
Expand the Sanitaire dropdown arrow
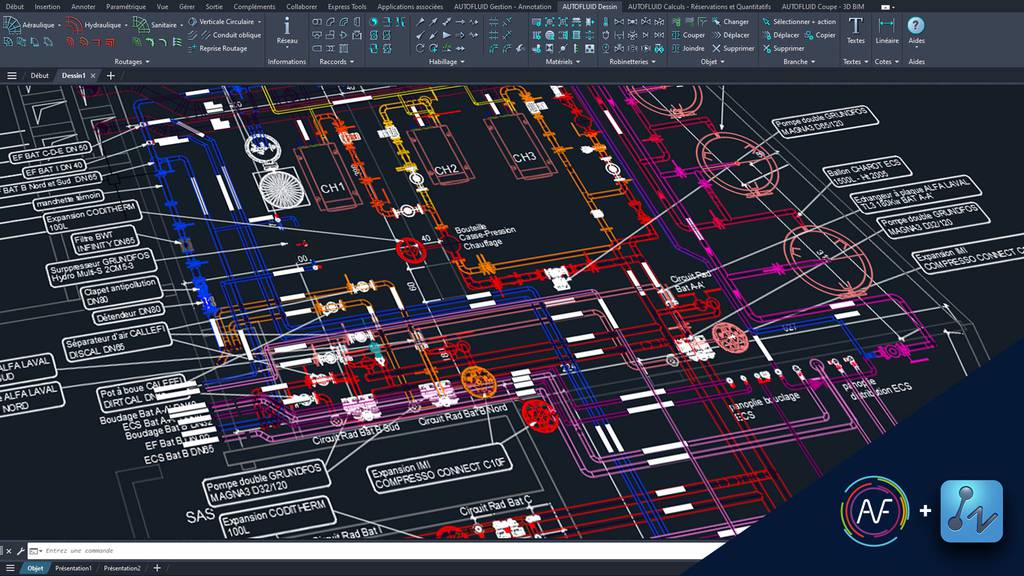point(182,25)
